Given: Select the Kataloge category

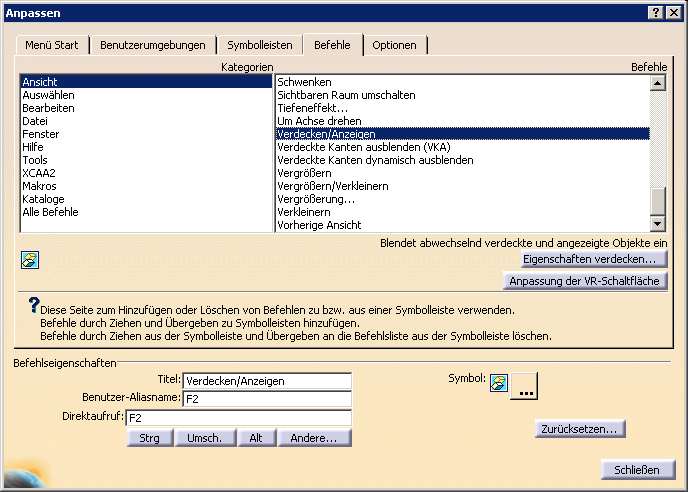Looking at the screenshot, I should [146, 199].
